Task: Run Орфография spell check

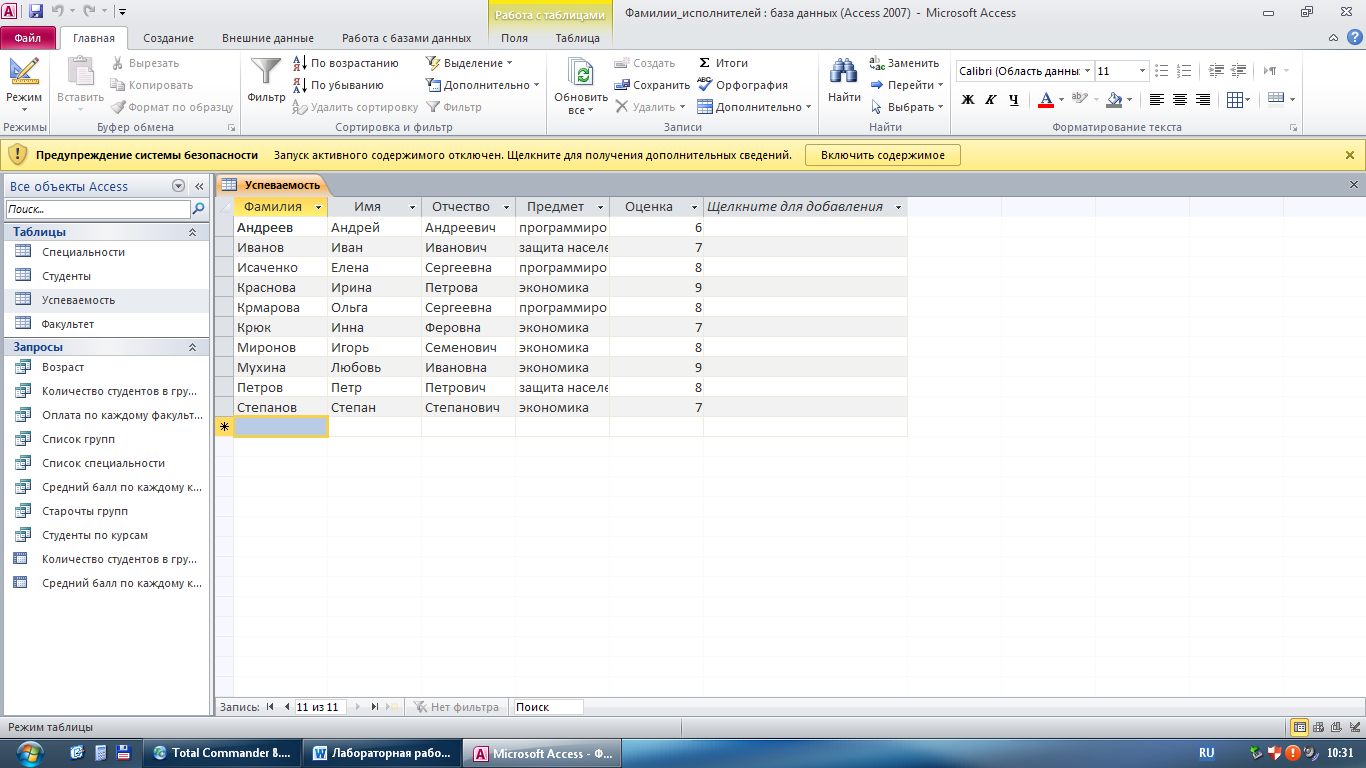Action: click(742, 85)
